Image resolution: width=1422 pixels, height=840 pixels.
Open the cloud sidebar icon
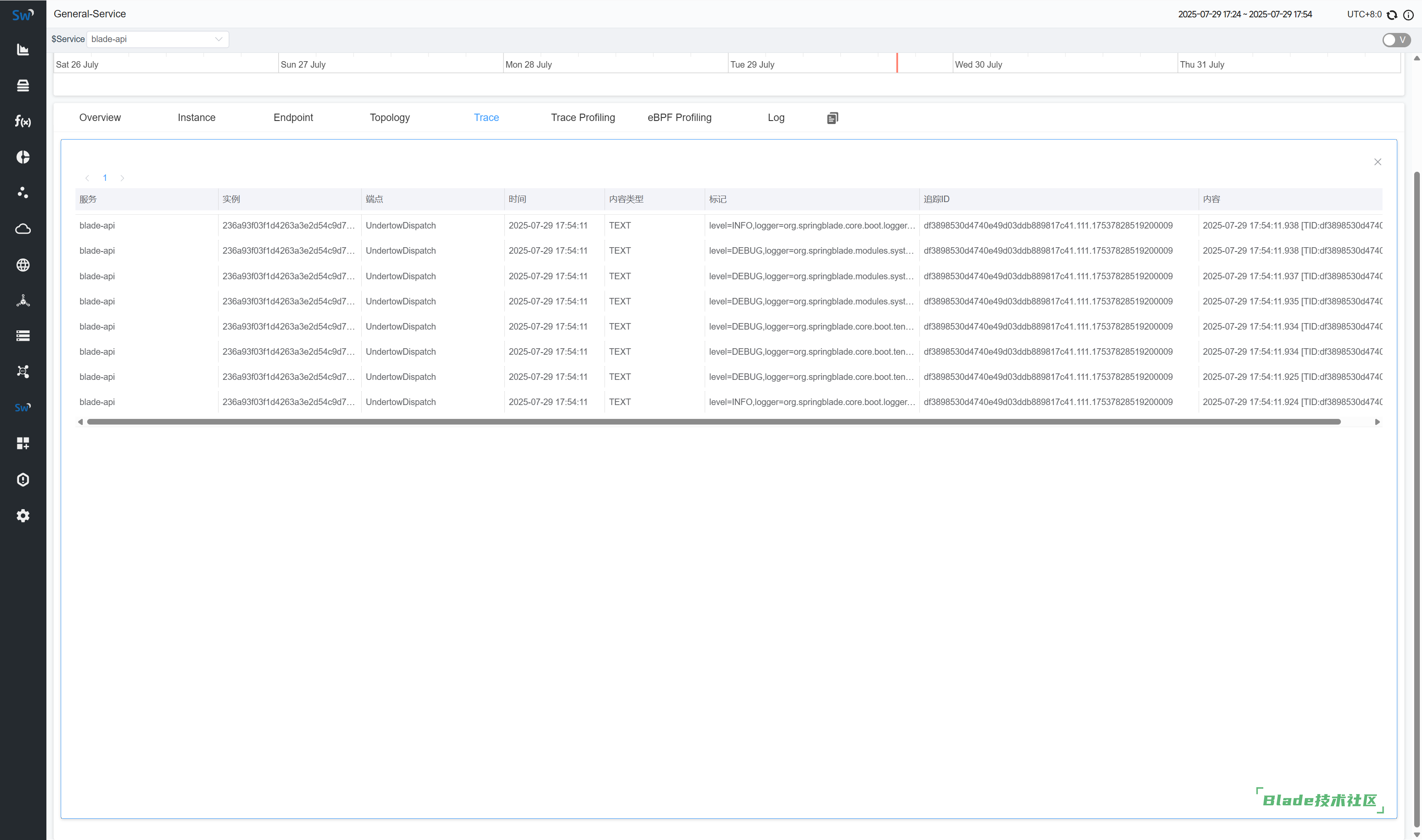click(x=23, y=229)
